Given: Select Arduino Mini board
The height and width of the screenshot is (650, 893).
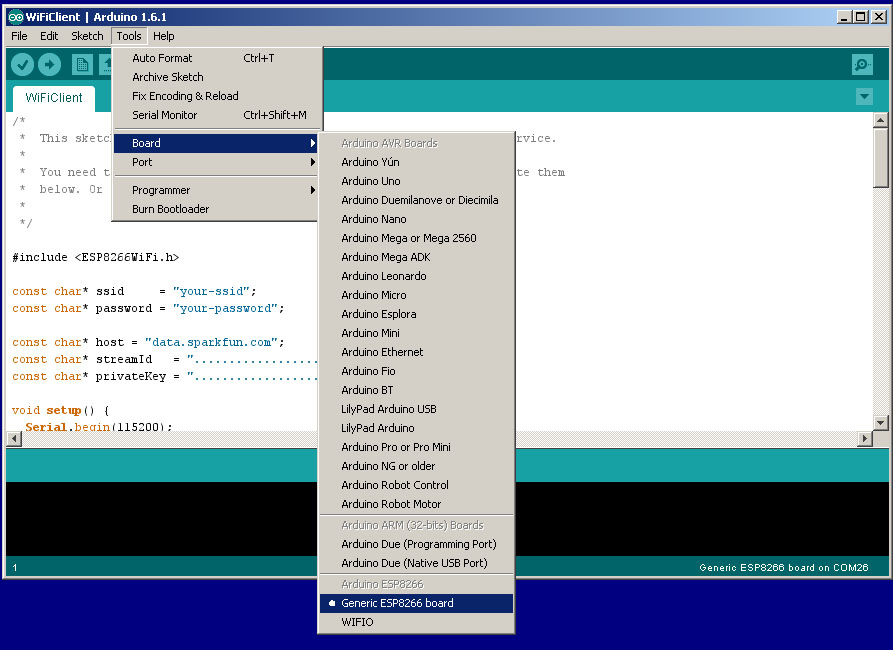Looking at the screenshot, I should (x=416, y=333).
